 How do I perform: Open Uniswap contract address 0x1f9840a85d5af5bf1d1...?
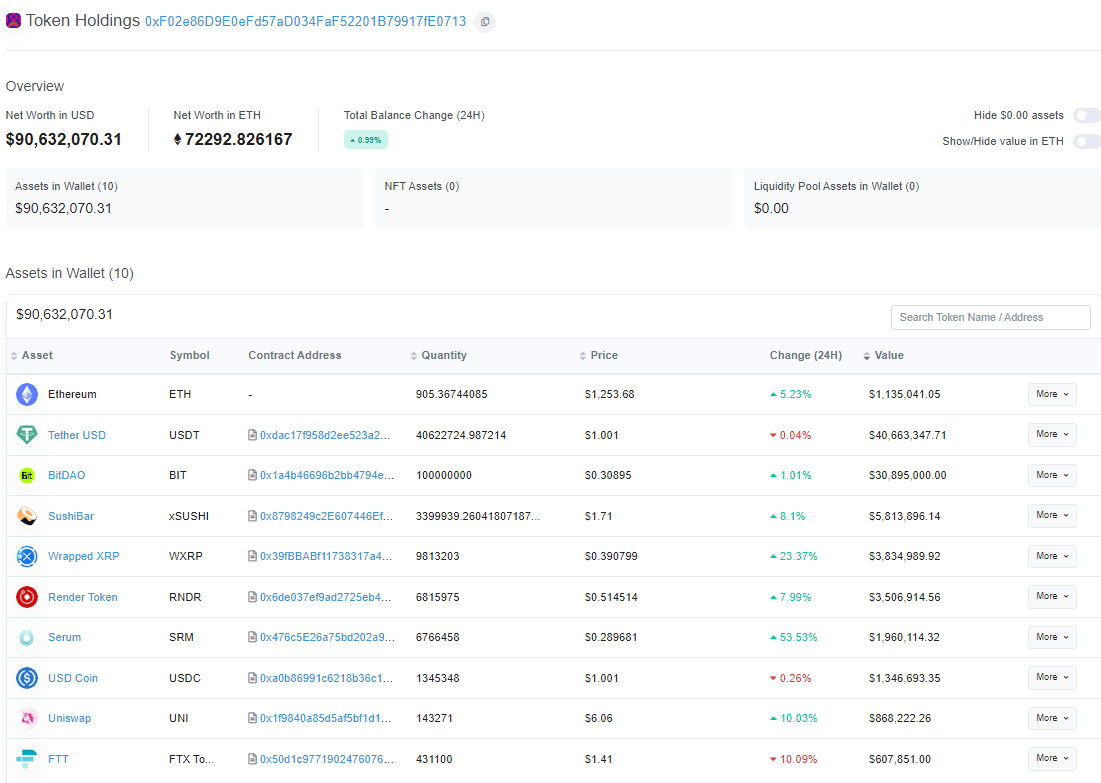[325, 718]
